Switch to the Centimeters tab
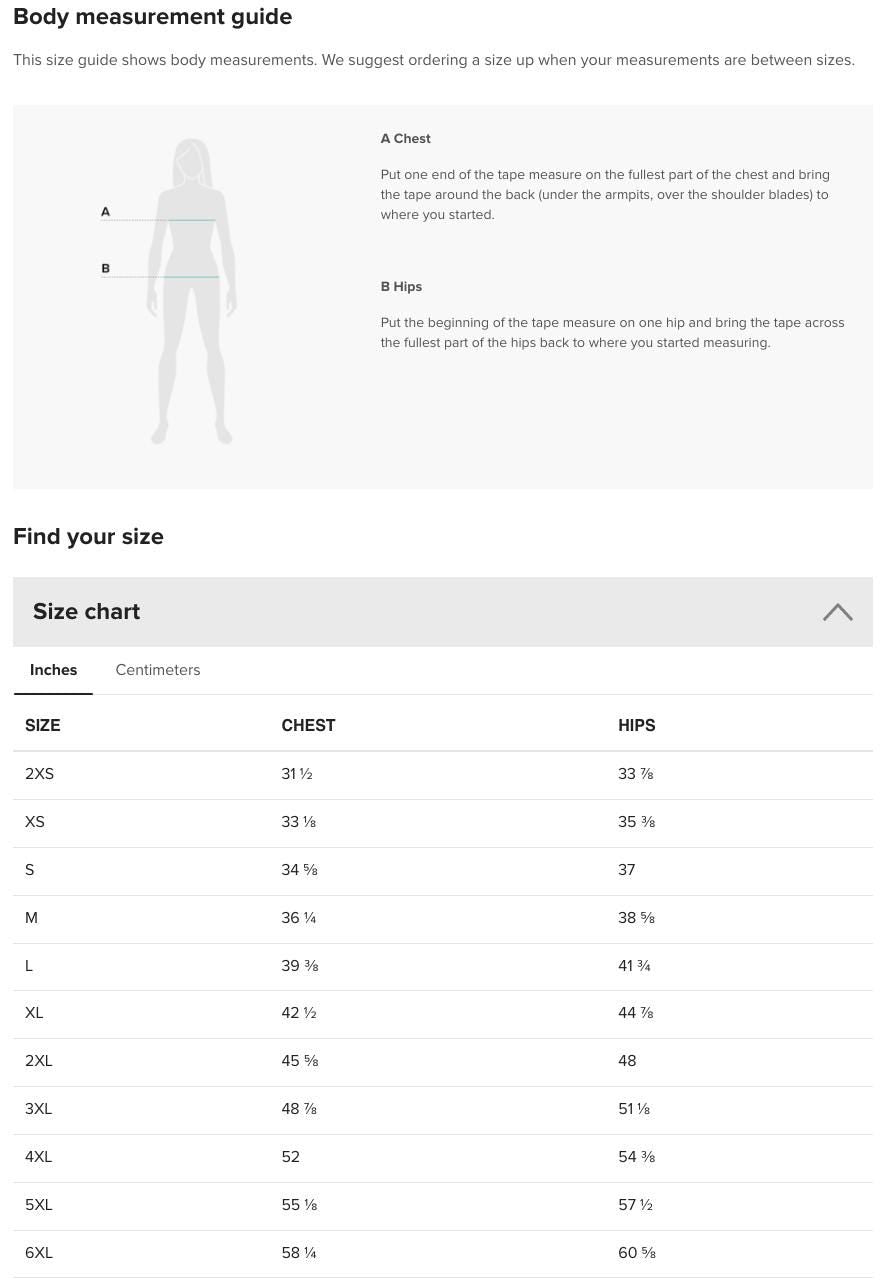888x1284 pixels. 157,670
